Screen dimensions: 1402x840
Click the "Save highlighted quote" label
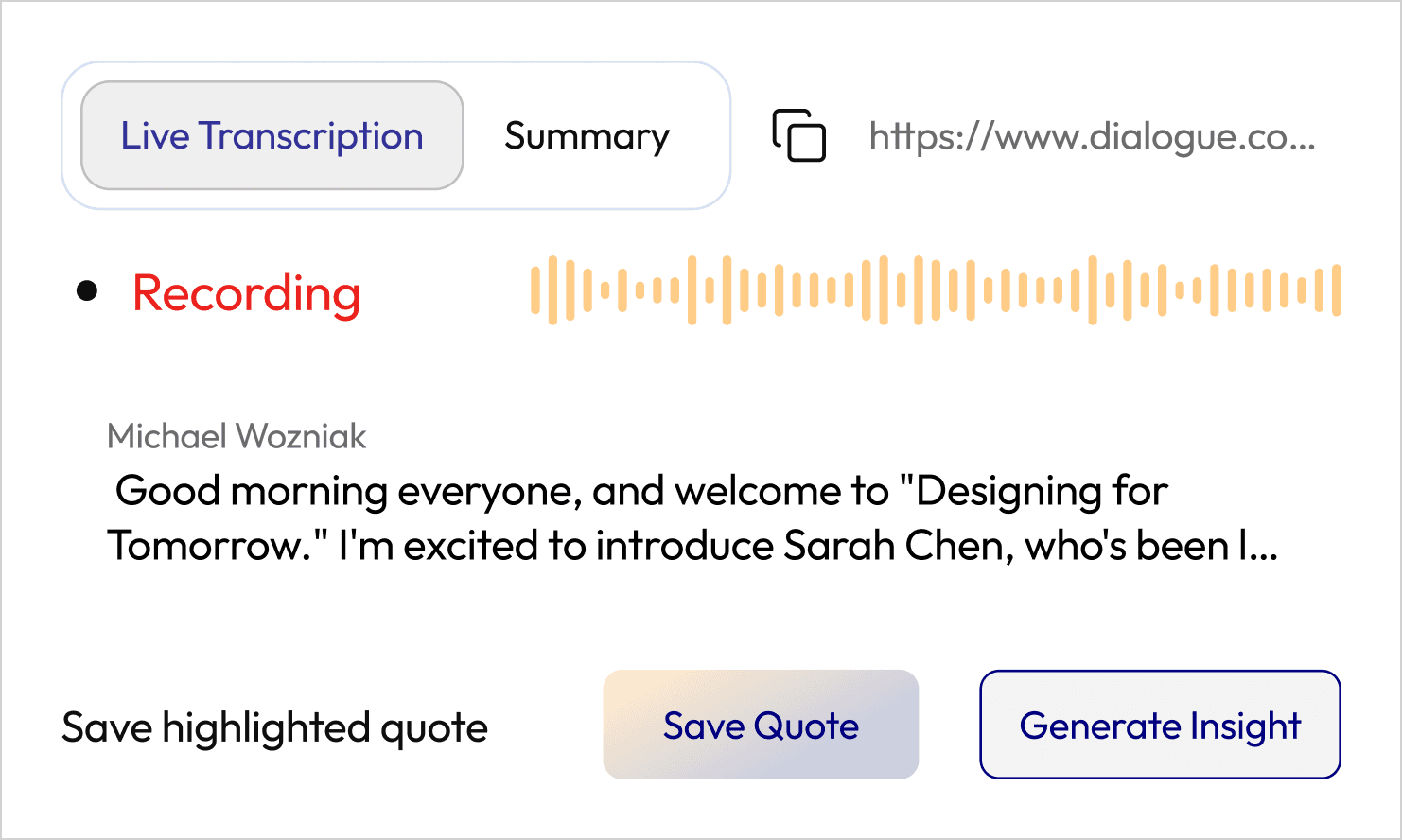(x=274, y=727)
